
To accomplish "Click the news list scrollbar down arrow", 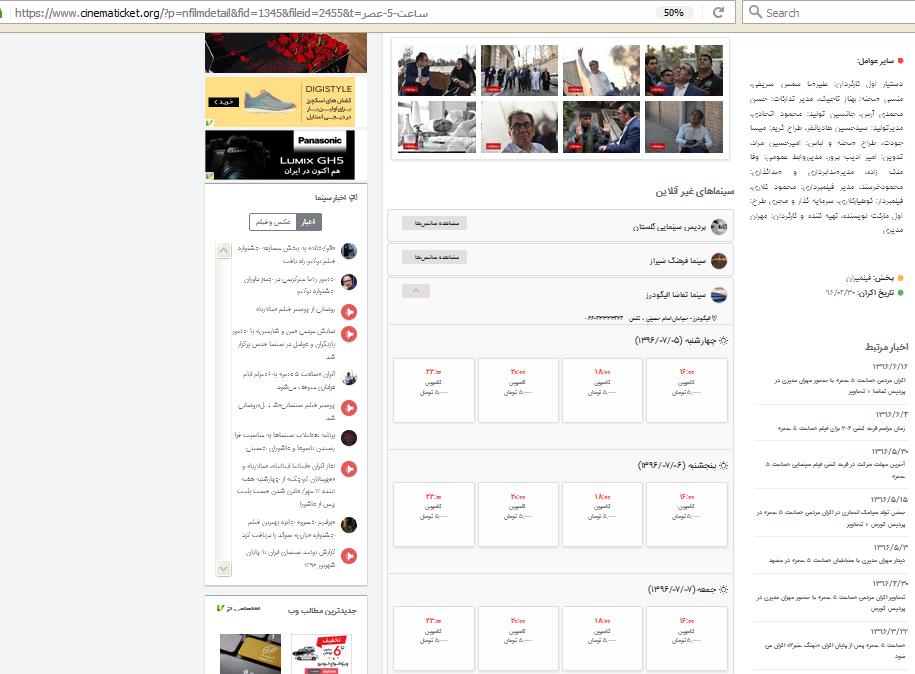I will (223, 568).
